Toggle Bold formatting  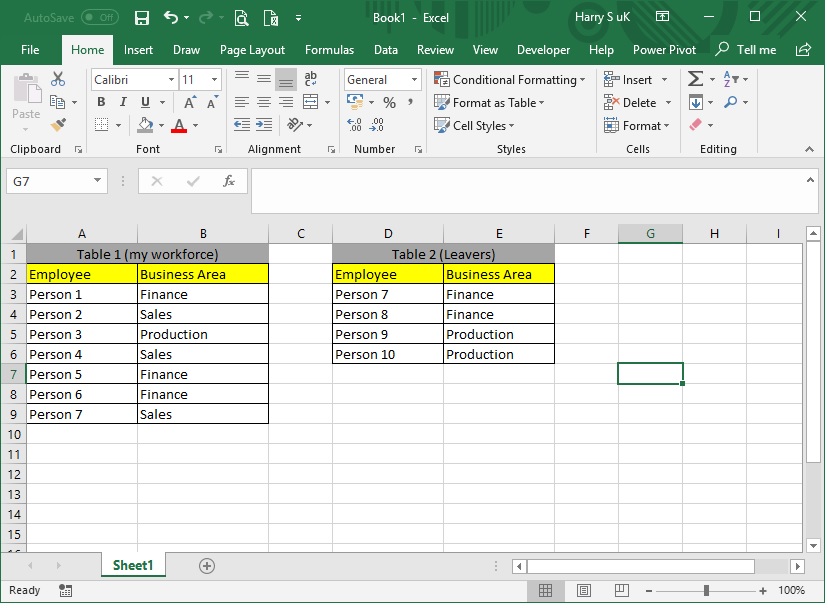pyautogui.click(x=101, y=102)
